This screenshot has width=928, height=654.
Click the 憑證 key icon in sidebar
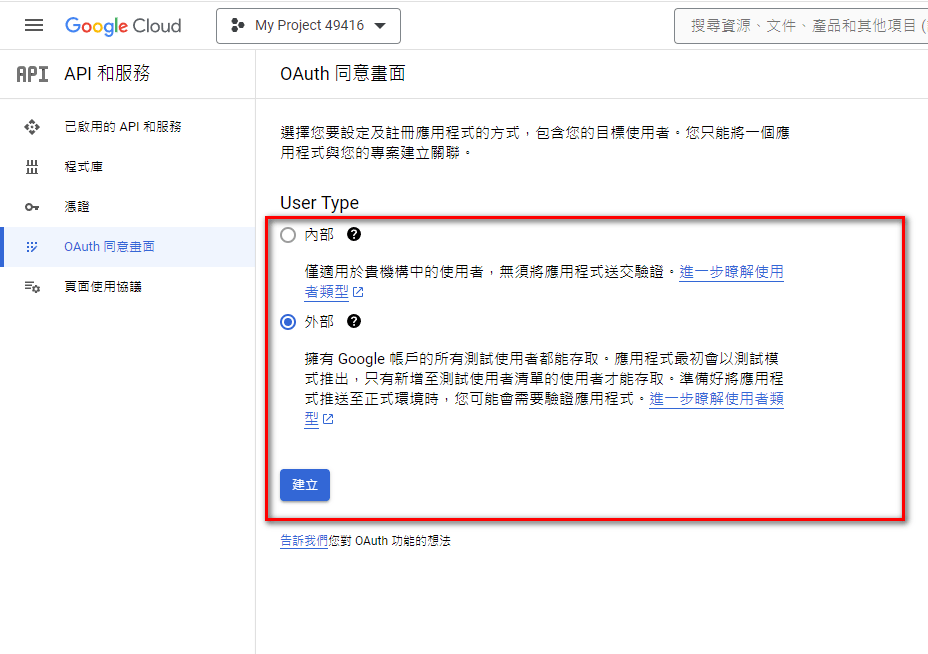[32, 207]
